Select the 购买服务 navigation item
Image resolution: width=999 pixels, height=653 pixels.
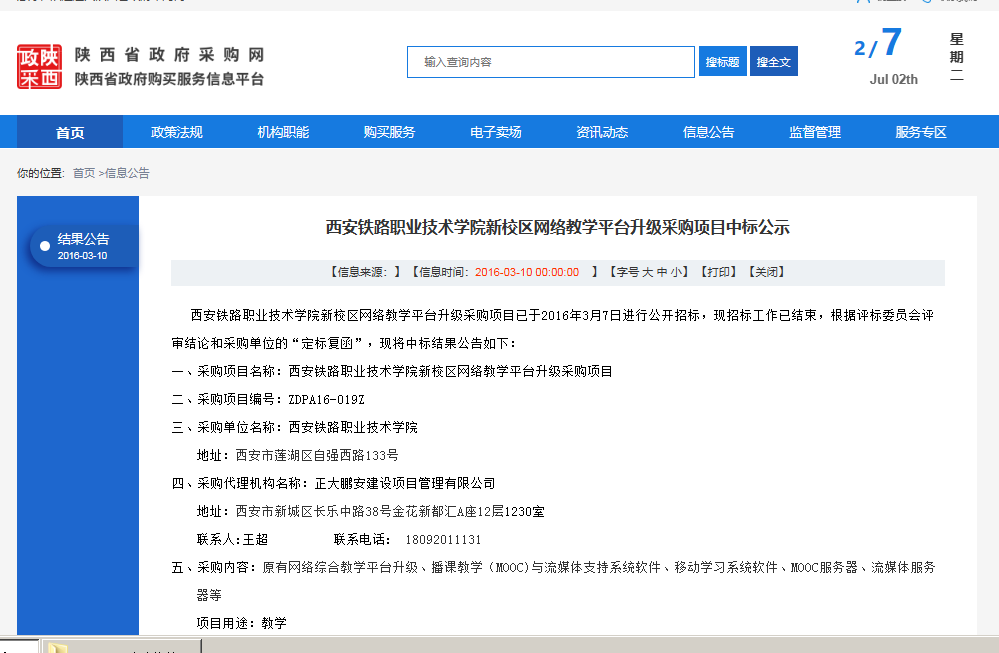click(x=389, y=132)
